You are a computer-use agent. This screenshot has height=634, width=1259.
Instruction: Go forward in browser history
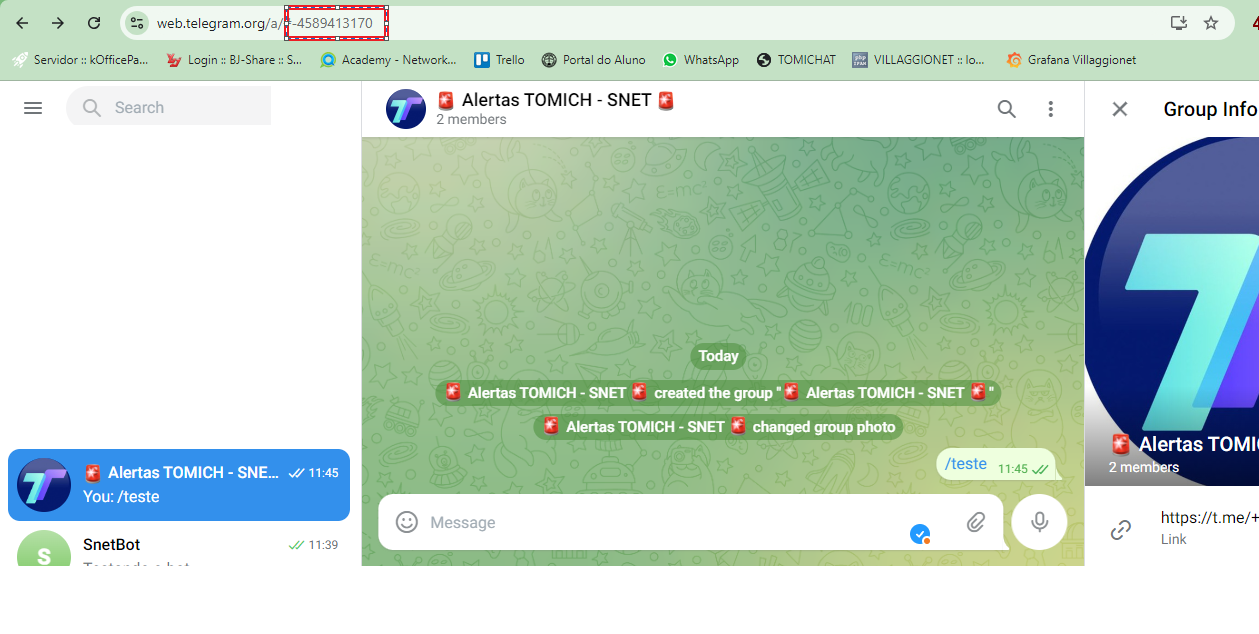click(x=58, y=23)
